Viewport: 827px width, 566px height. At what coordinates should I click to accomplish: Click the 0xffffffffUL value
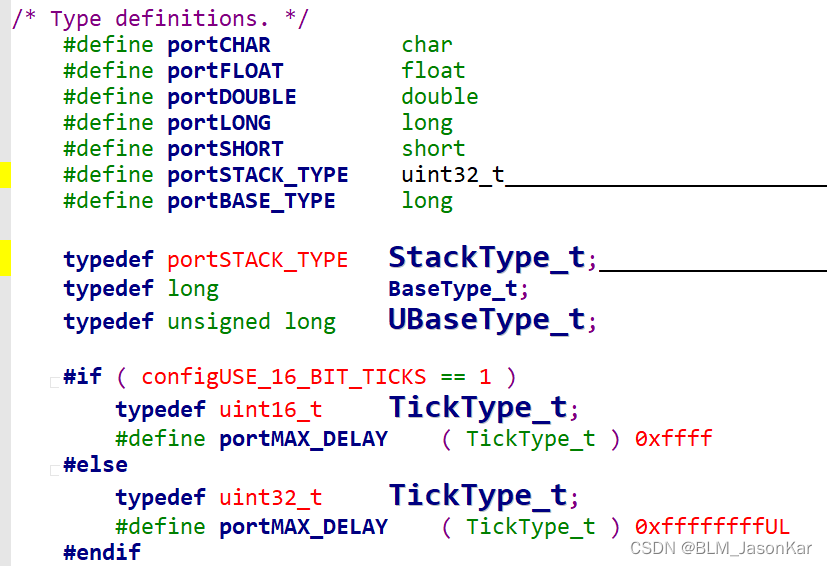[x=712, y=526]
